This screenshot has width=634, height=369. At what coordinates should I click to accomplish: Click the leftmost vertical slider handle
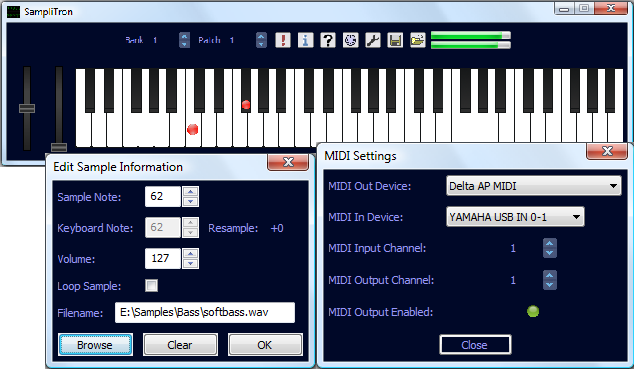(27, 108)
